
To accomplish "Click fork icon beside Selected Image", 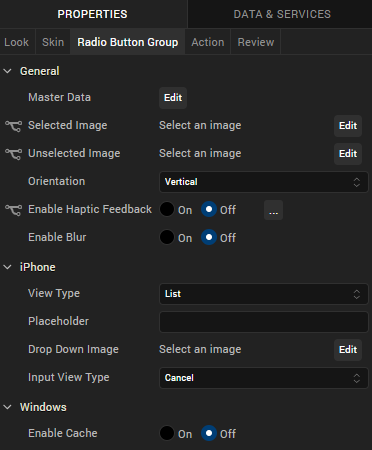I will pyautogui.click(x=13, y=126).
